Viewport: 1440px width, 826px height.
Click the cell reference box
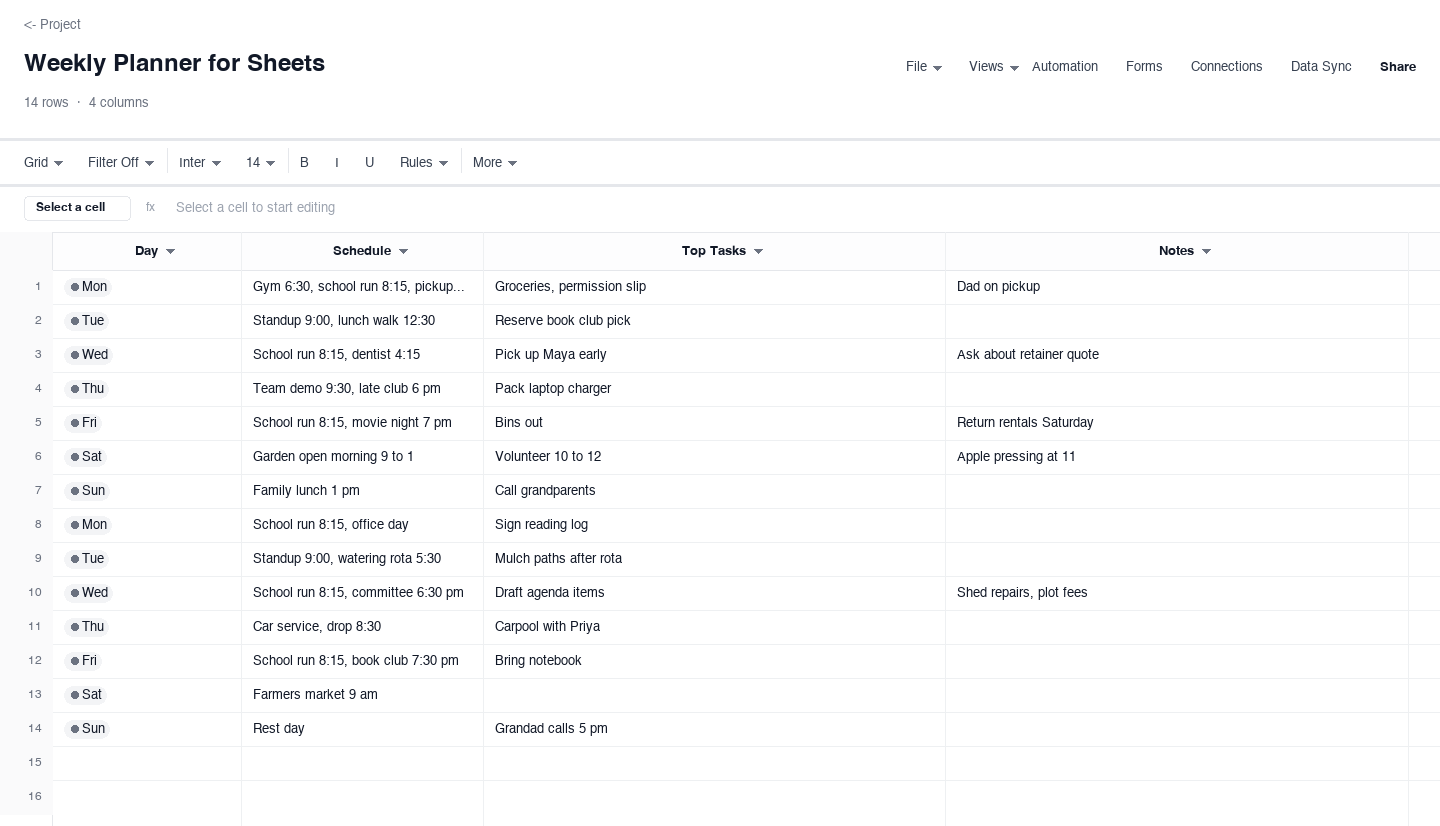77,208
